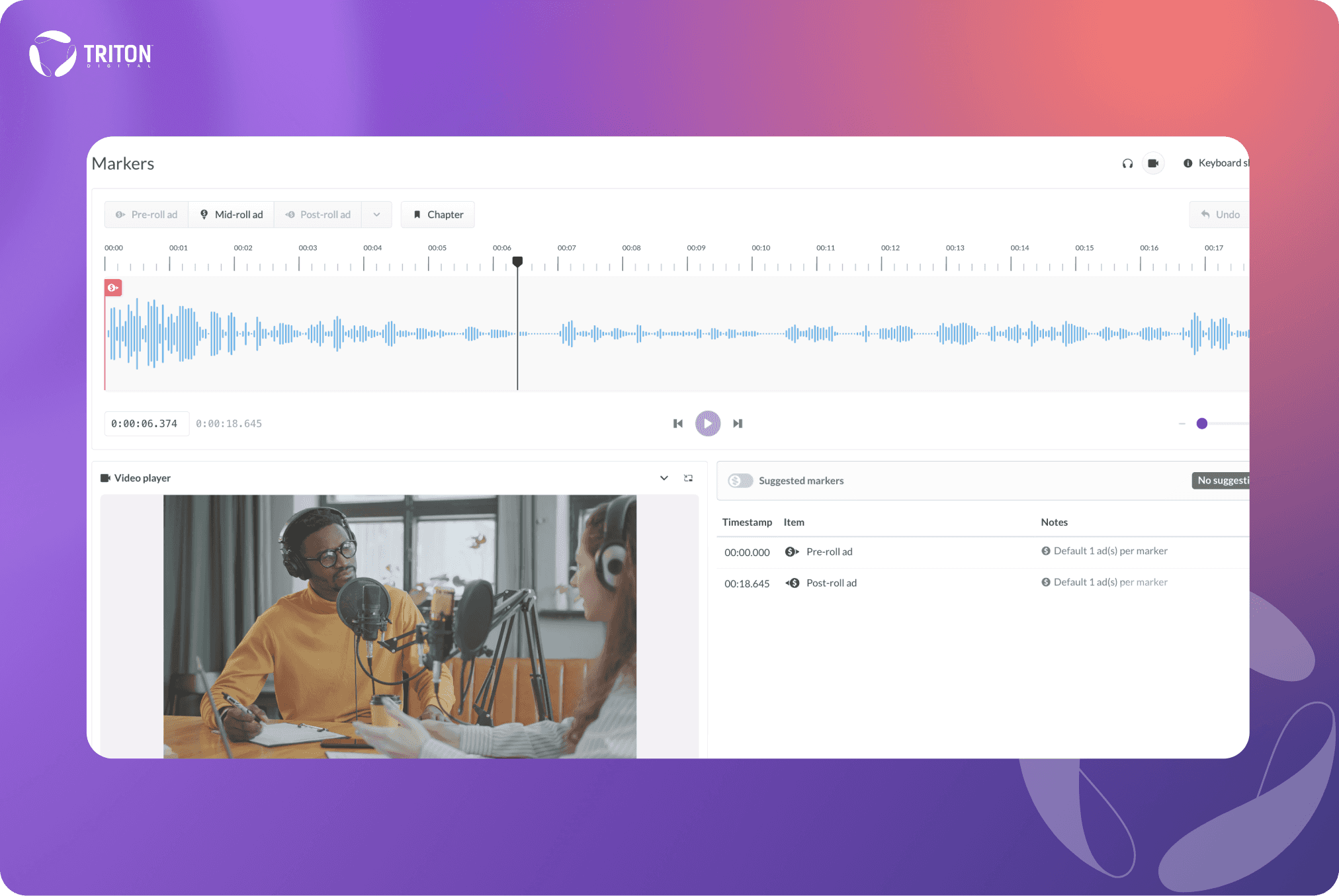This screenshot has height=896, width=1339.
Task: Select the Post-roll ad table row
Action: point(831,583)
